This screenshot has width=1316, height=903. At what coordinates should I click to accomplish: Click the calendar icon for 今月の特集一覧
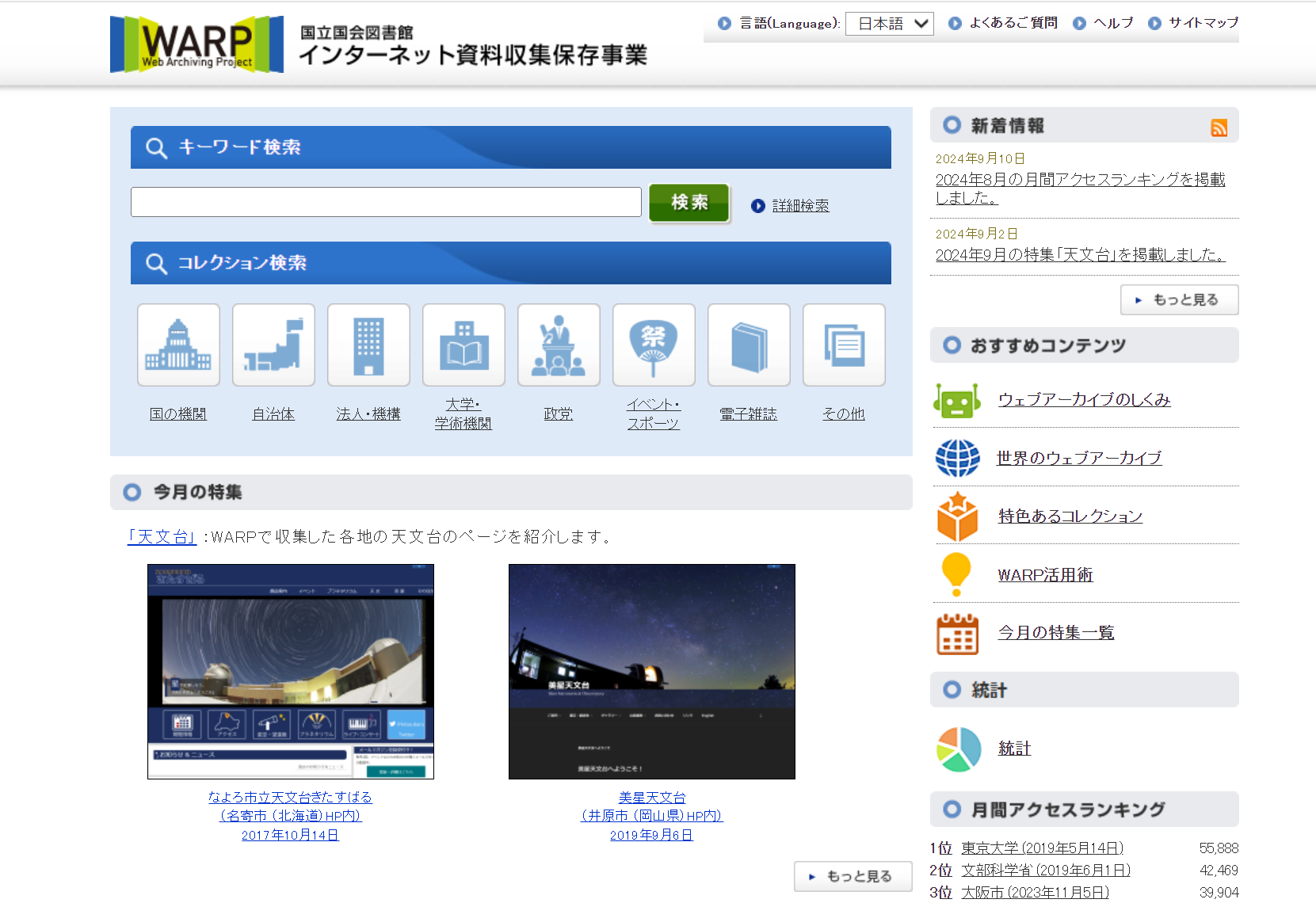(x=957, y=633)
